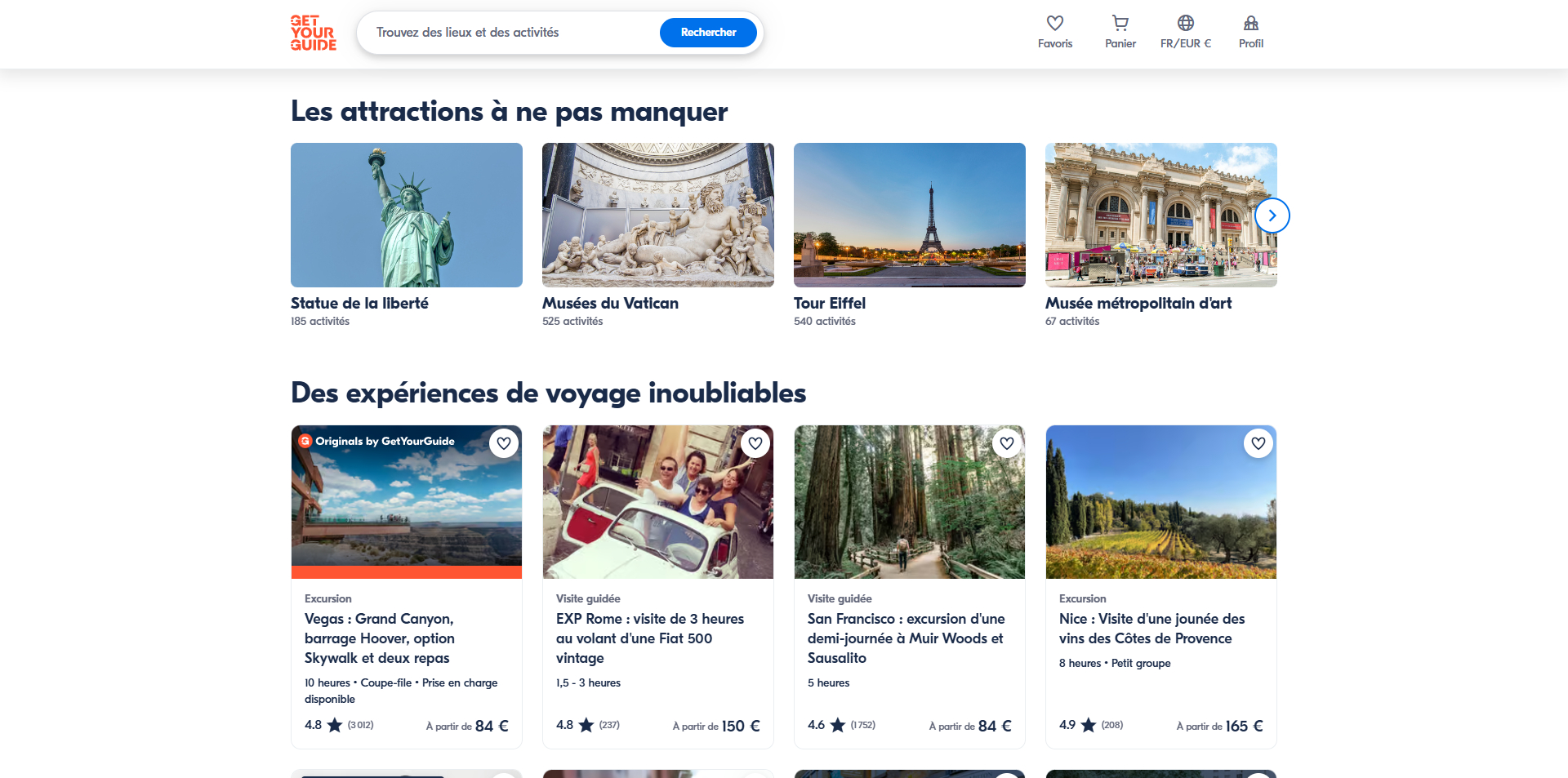Image resolution: width=1568 pixels, height=778 pixels.
Task: Open Statue de la liberté attraction image
Action: coord(407,215)
